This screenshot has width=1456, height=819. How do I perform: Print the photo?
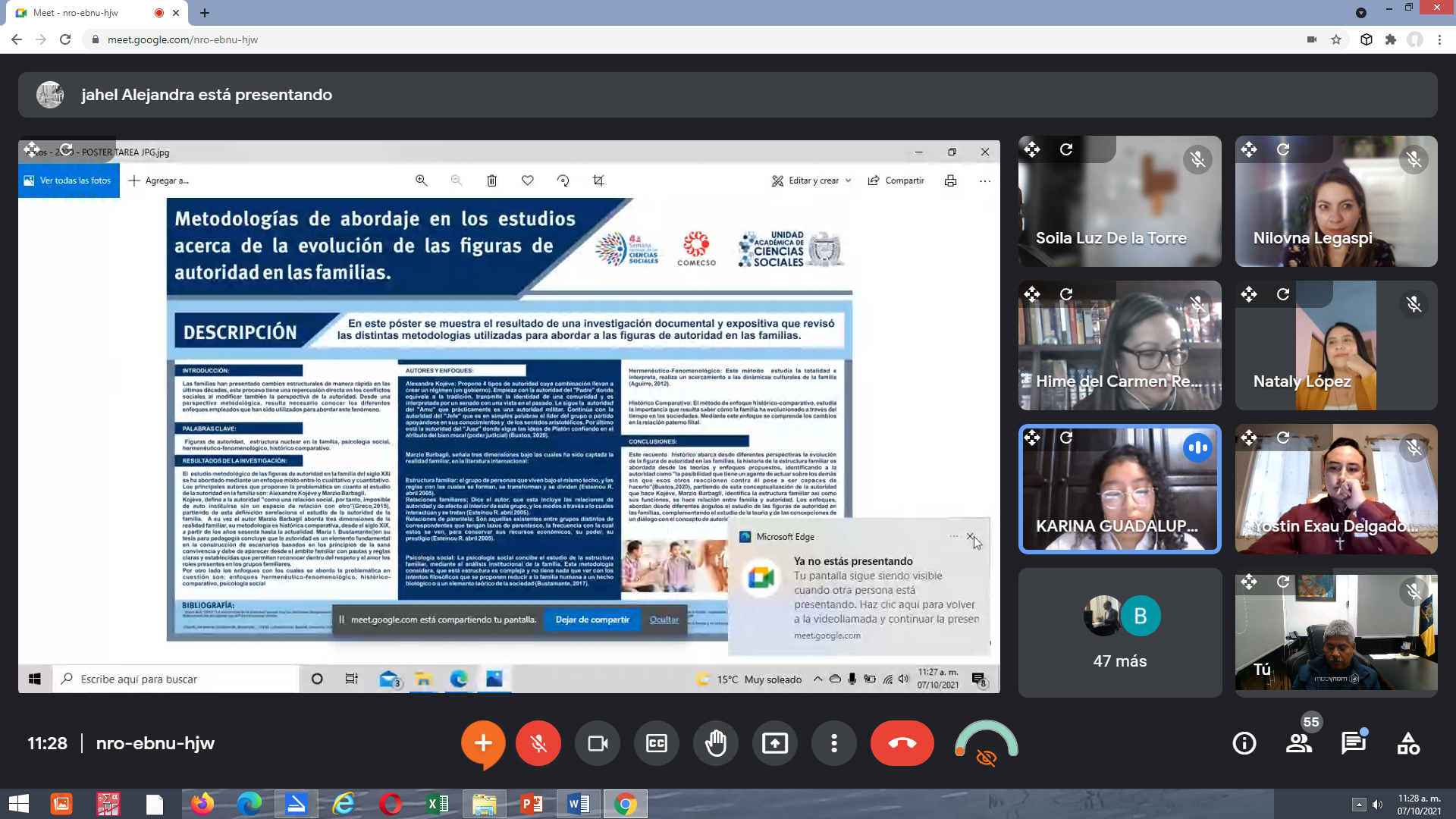coord(950,180)
